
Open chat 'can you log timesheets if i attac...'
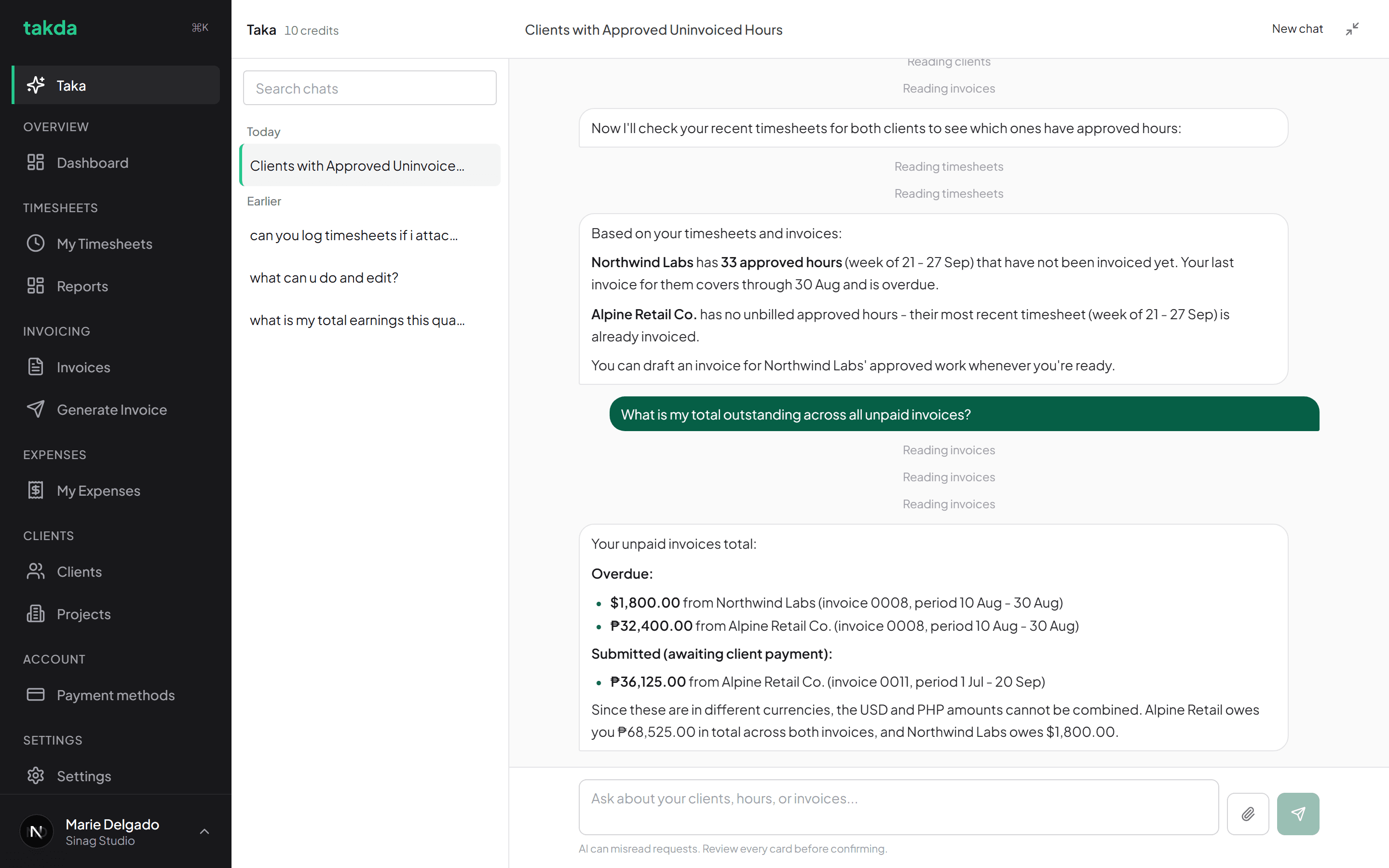click(x=369, y=235)
